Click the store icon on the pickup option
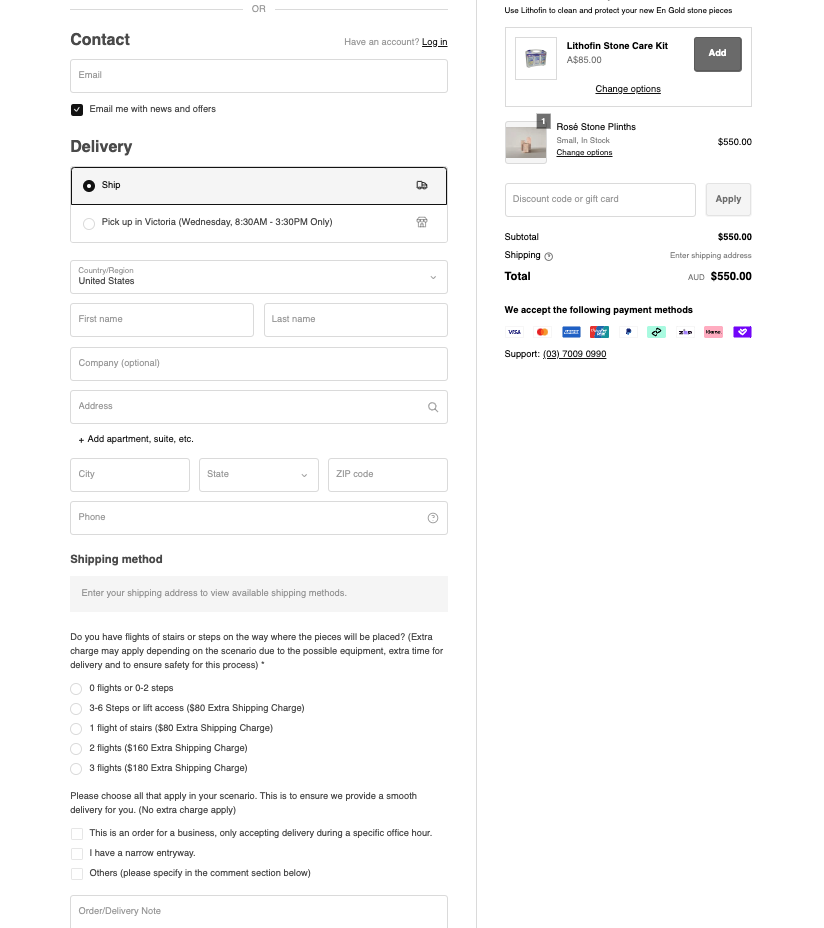Screen dimensions: 824x928 pyautogui.click(x=421, y=222)
